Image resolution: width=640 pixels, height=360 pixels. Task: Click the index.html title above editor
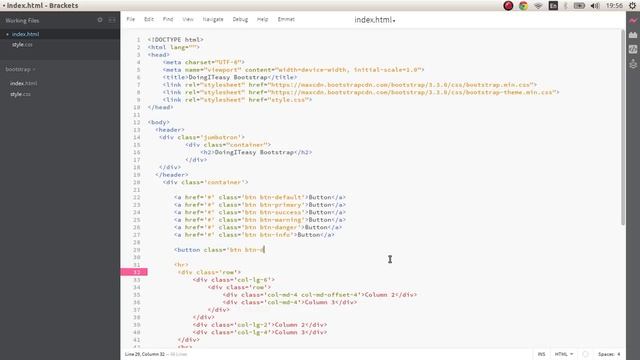[374, 20]
